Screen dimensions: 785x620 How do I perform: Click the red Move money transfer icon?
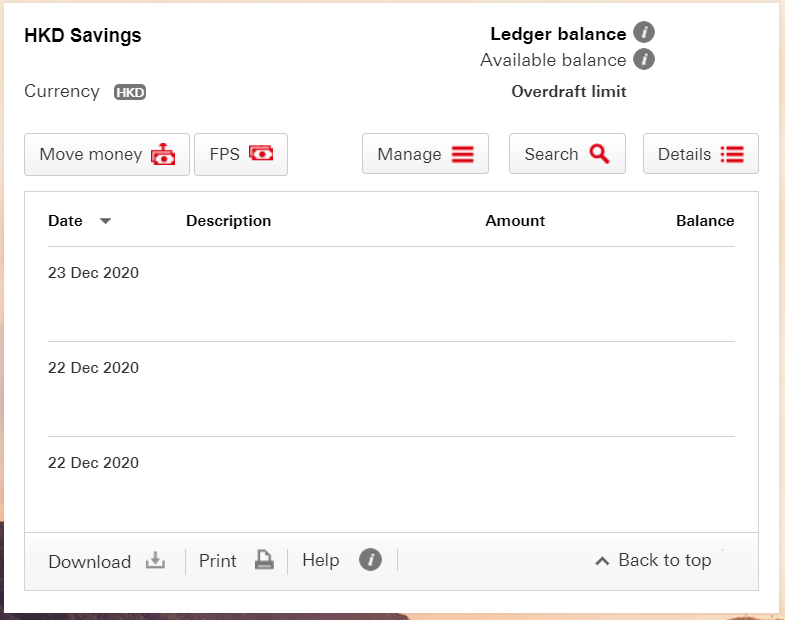[x=163, y=154]
